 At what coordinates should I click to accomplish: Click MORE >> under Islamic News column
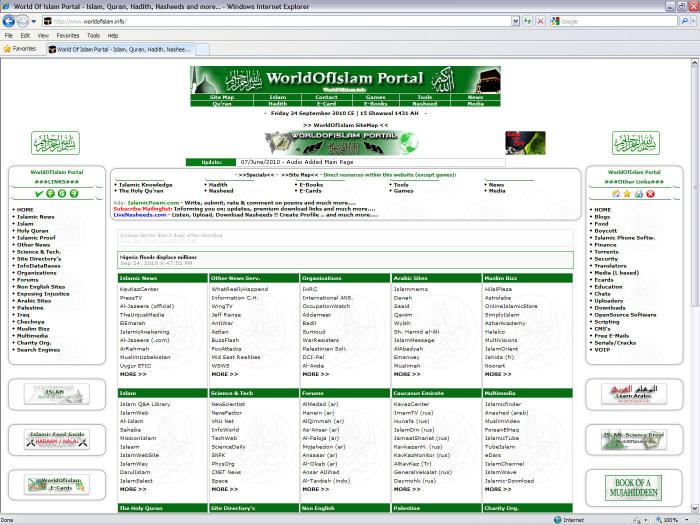point(133,374)
